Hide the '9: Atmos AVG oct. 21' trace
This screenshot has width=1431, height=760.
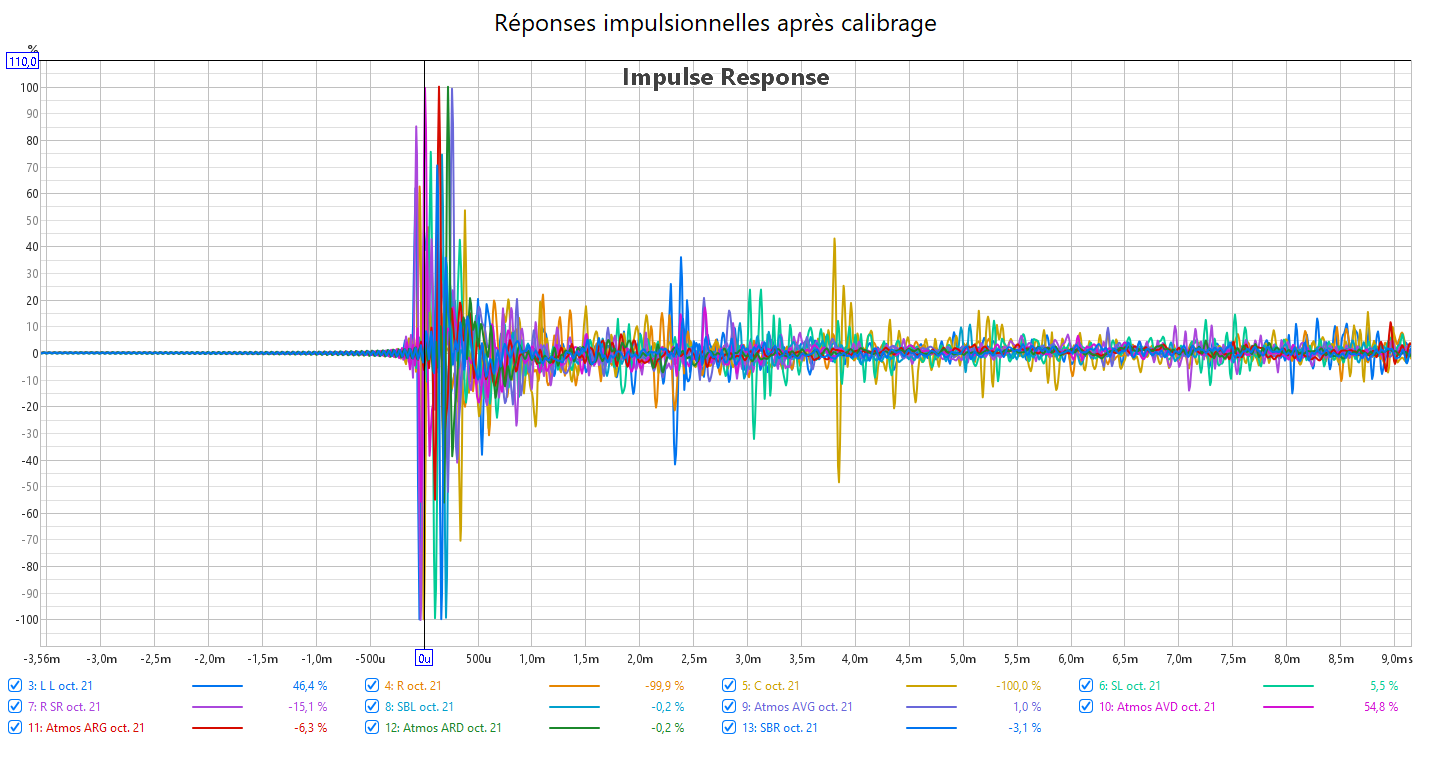tap(729, 707)
